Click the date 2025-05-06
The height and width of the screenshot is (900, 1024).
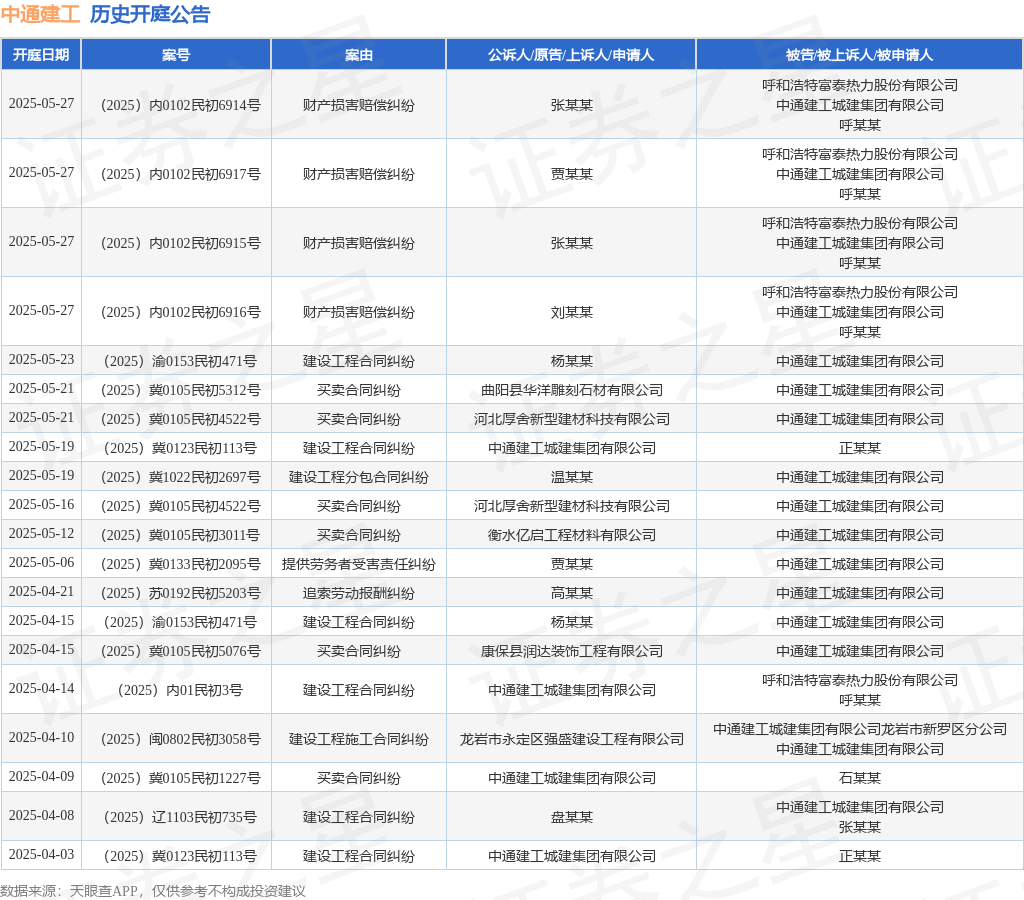click(x=41, y=562)
